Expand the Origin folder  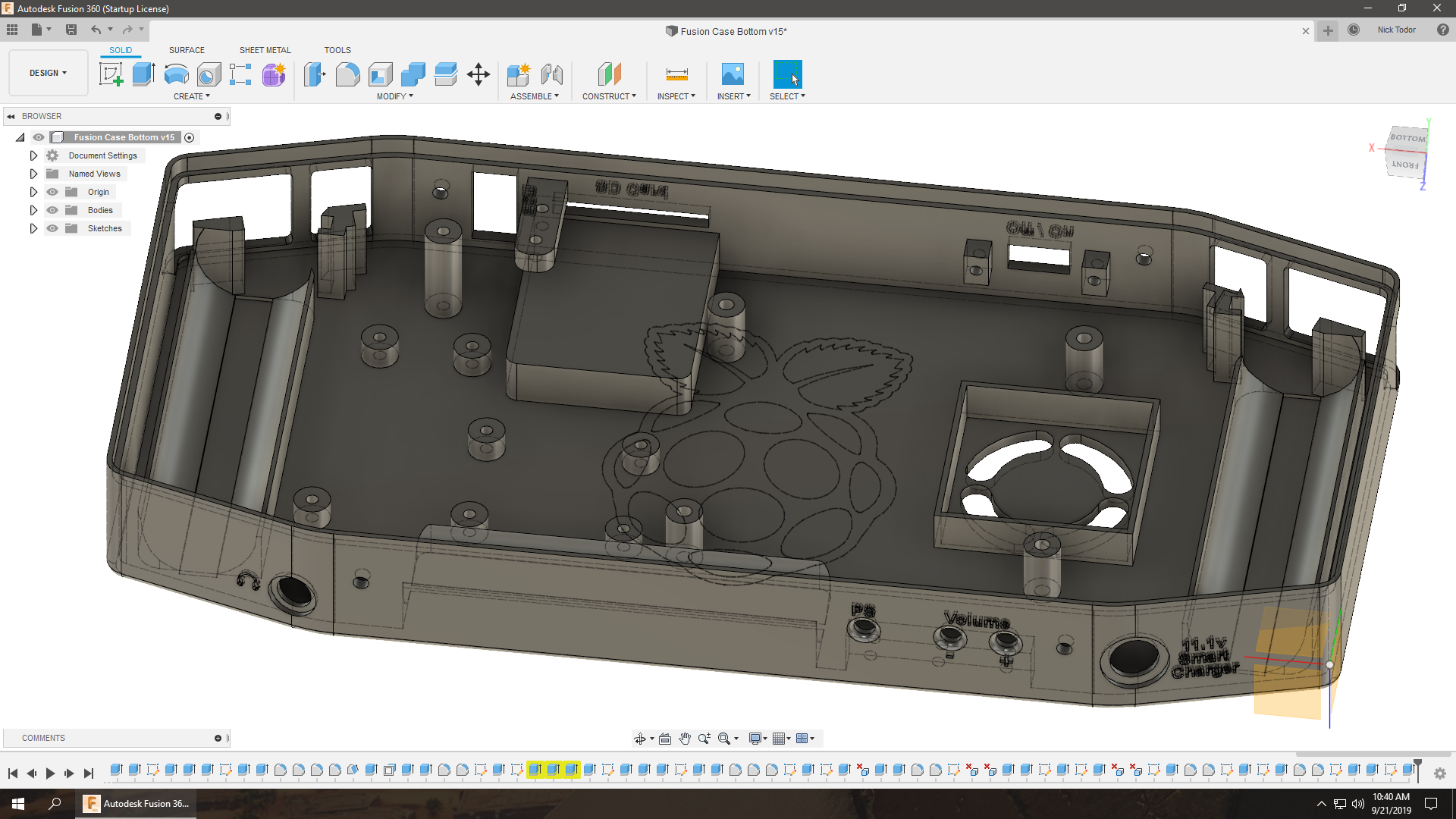tap(33, 192)
